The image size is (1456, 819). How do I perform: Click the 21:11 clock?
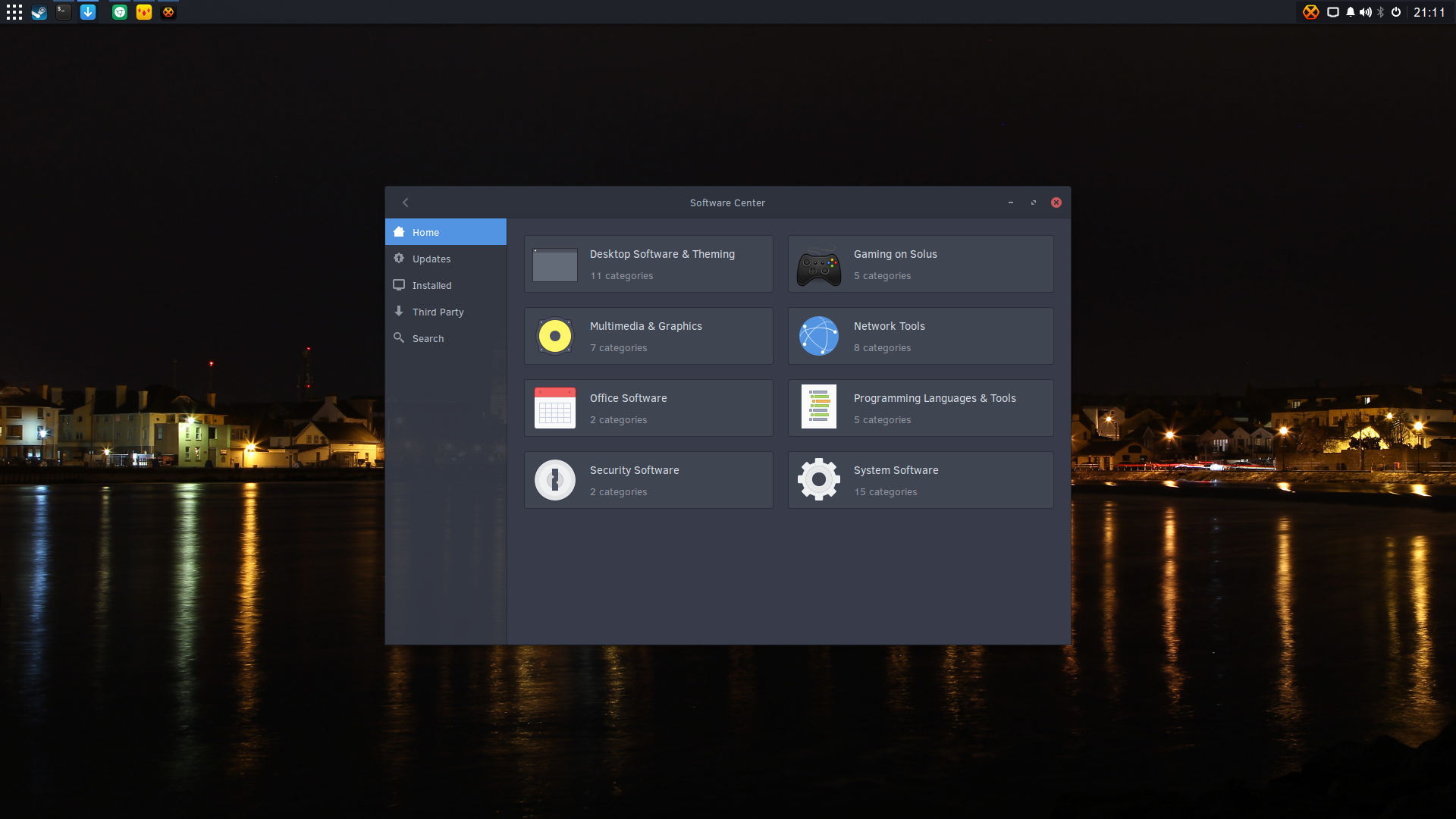pos(1429,12)
